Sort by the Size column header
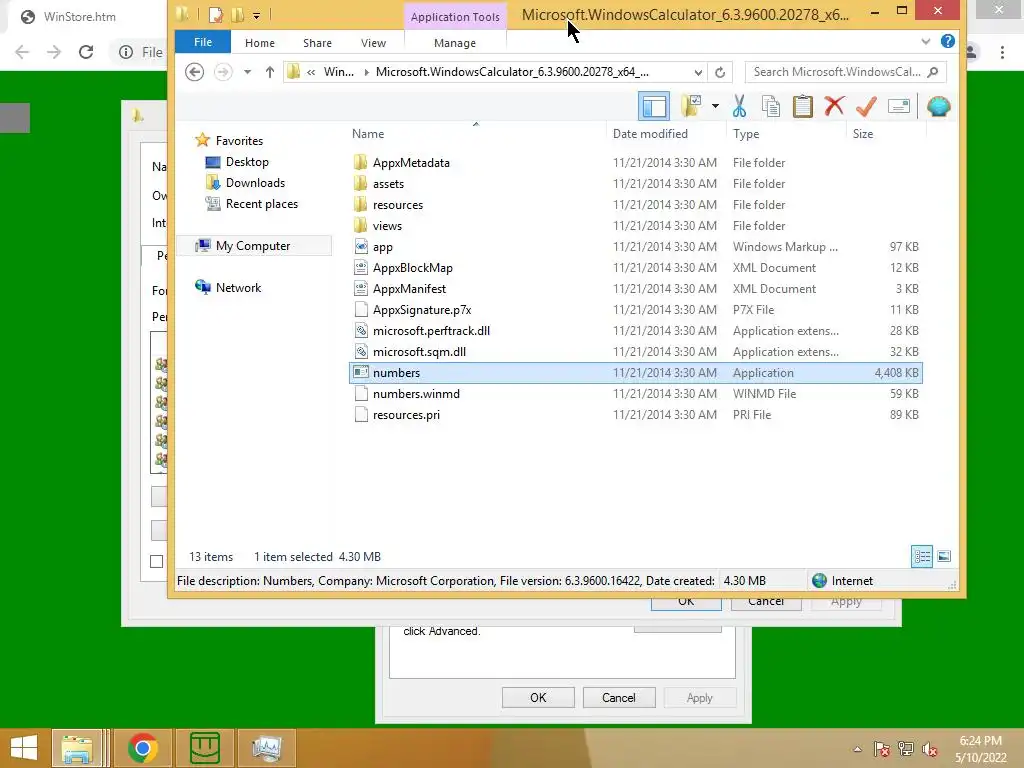This screenshot has width=1024, height=768. coord(886,133)
